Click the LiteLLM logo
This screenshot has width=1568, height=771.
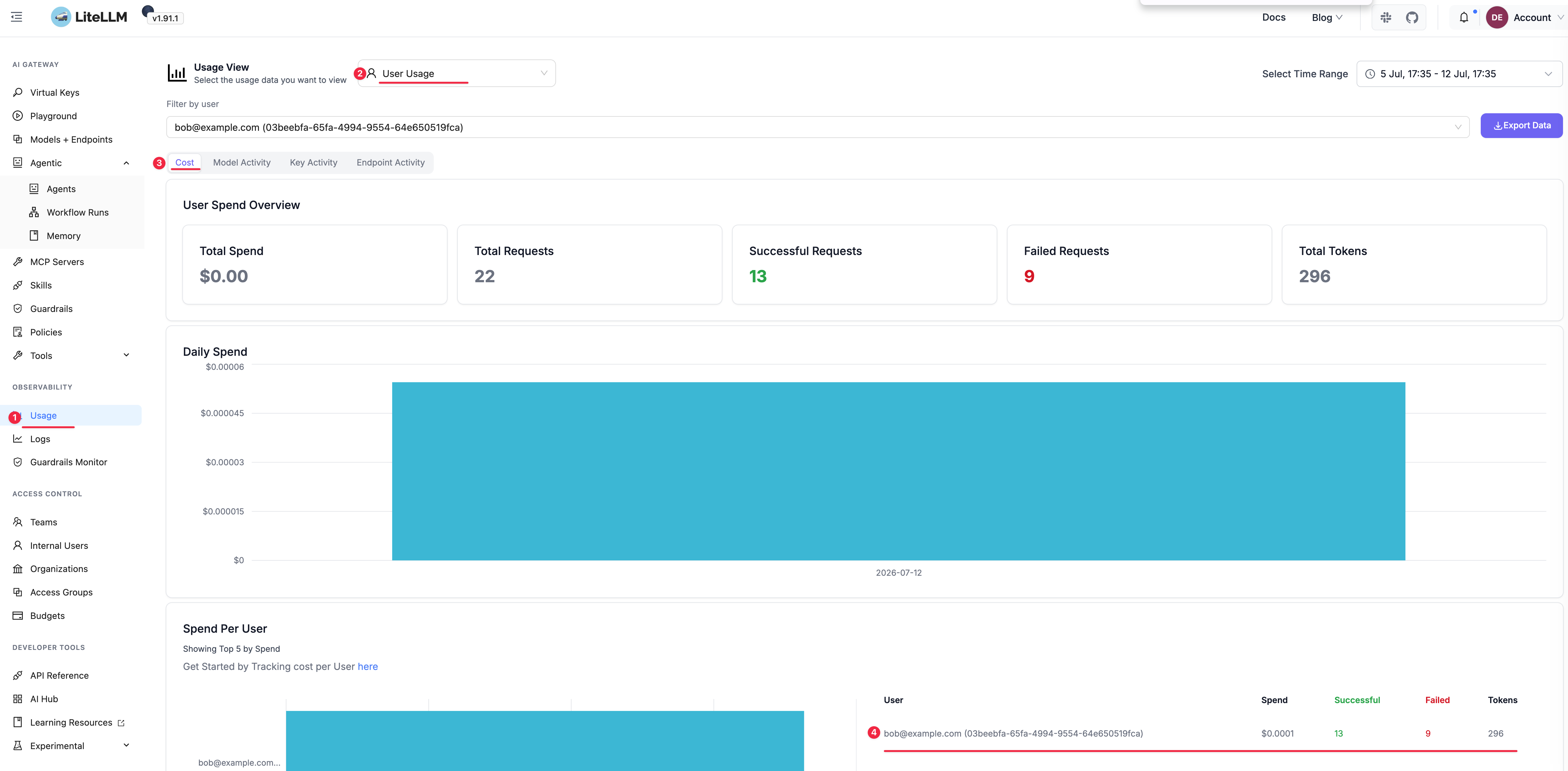[89, 17]
